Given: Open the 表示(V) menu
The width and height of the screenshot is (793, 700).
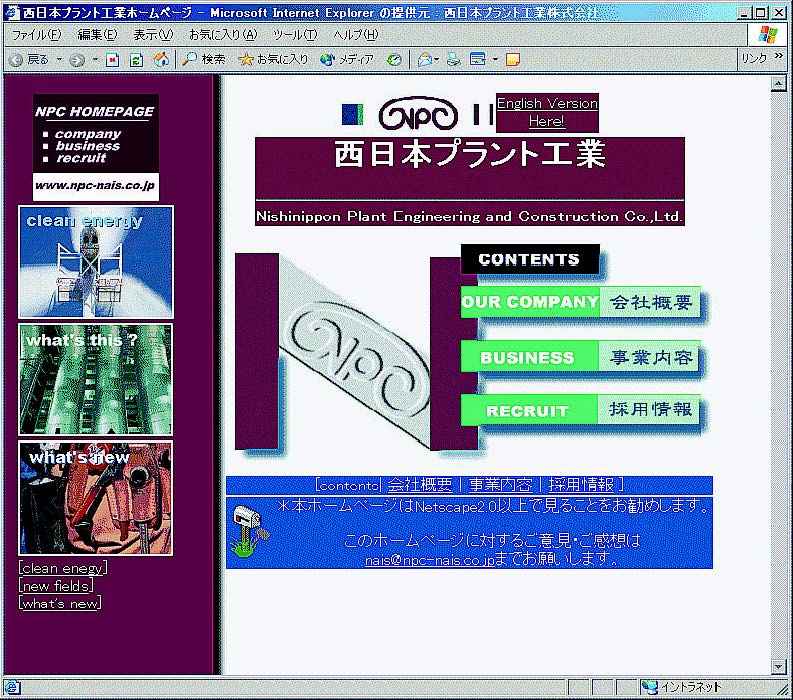Looking at the screenshot, I should [153, 35].
